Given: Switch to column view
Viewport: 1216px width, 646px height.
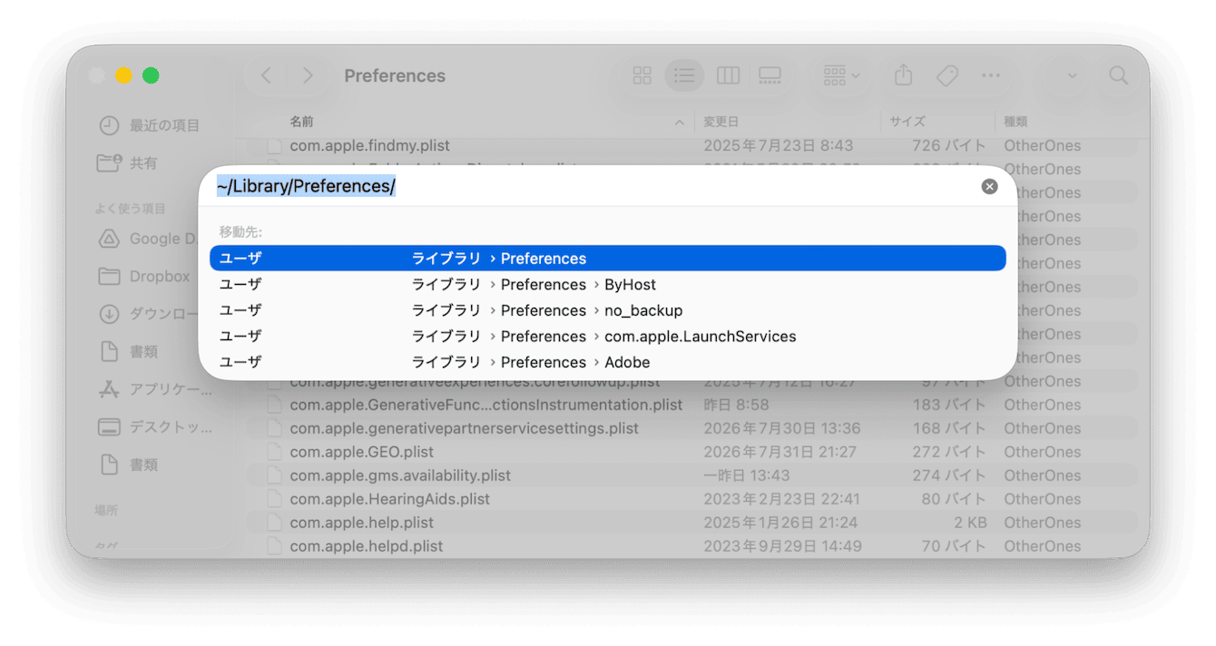Looking at the screenshot, I should coord(728,75).
